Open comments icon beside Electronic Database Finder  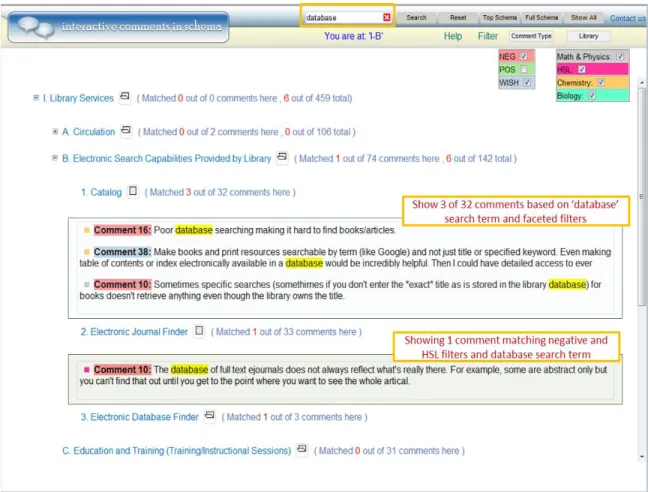coord(210,416)
